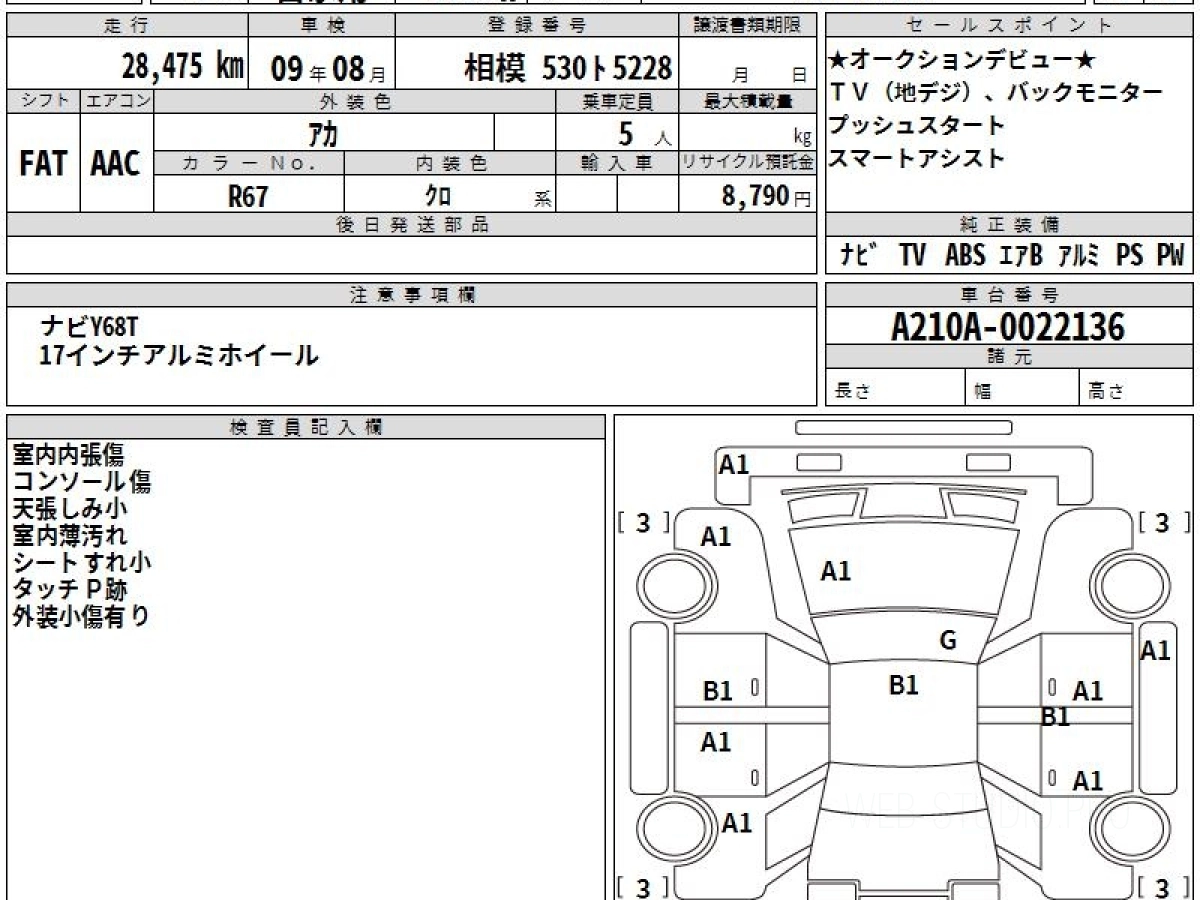The height and width of the screenshot is (900, 1200).
Task: Click the 長さ dimension field
Action: tap(895, 388)
